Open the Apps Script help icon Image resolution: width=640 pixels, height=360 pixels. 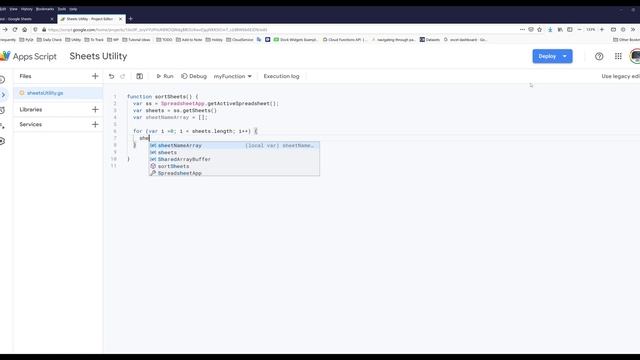(x=599, y=56)
